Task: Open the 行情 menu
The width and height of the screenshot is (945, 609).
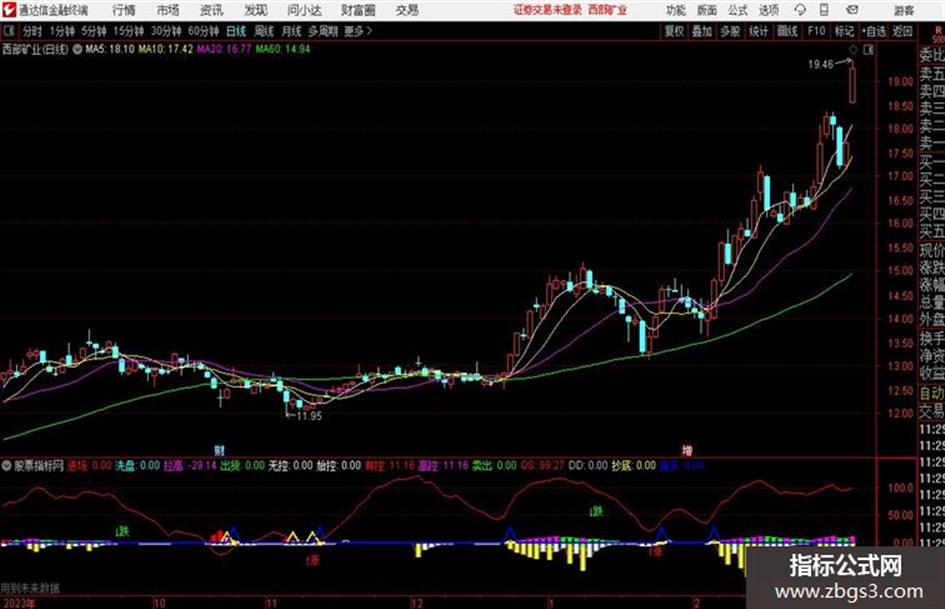Action: (x=124, y=10)
